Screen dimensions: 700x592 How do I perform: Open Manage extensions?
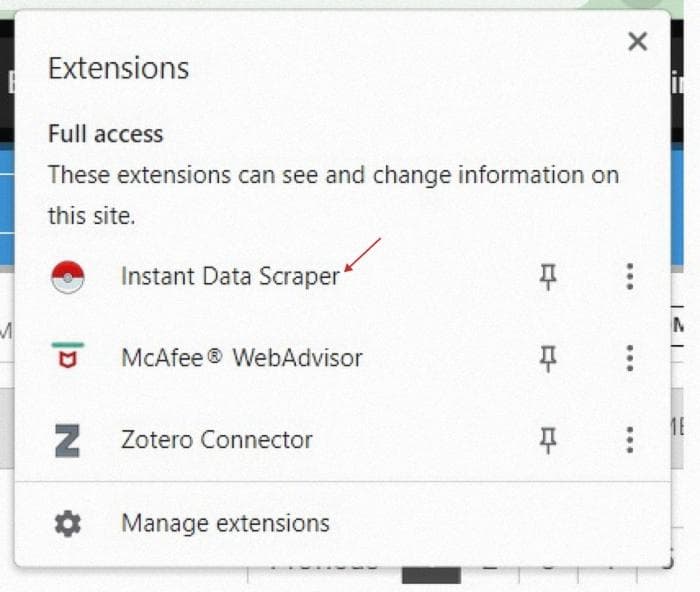225,523
